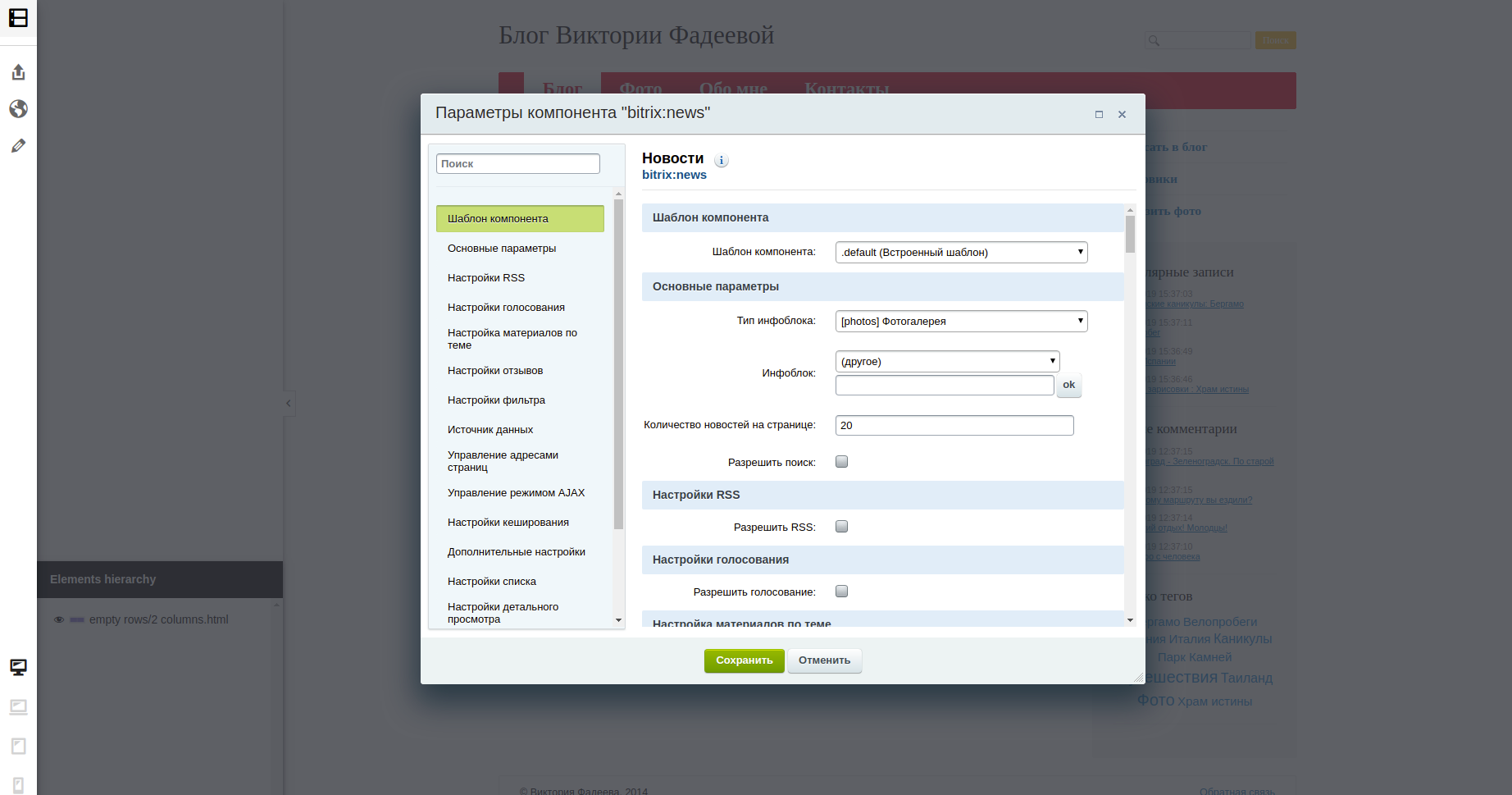This screenshot has width=1512, height=795.
Task: Open the Шаблон компонента dropdown
Action: click(961, 252)
